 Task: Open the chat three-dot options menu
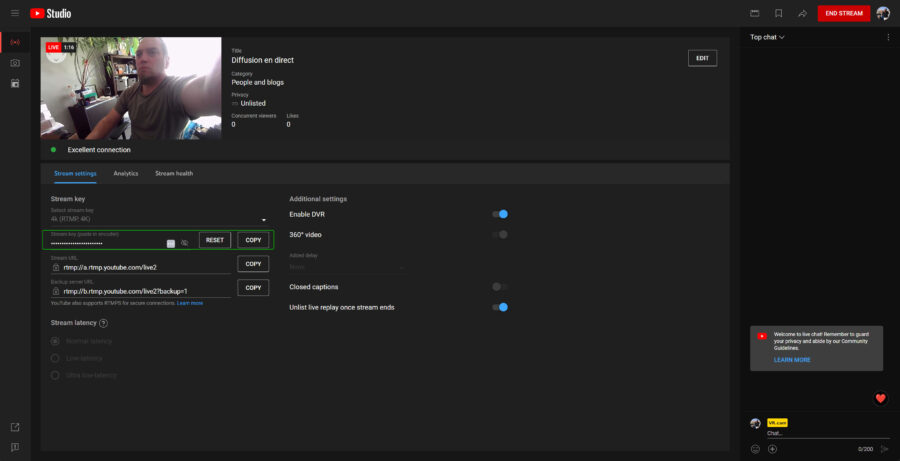887,37
